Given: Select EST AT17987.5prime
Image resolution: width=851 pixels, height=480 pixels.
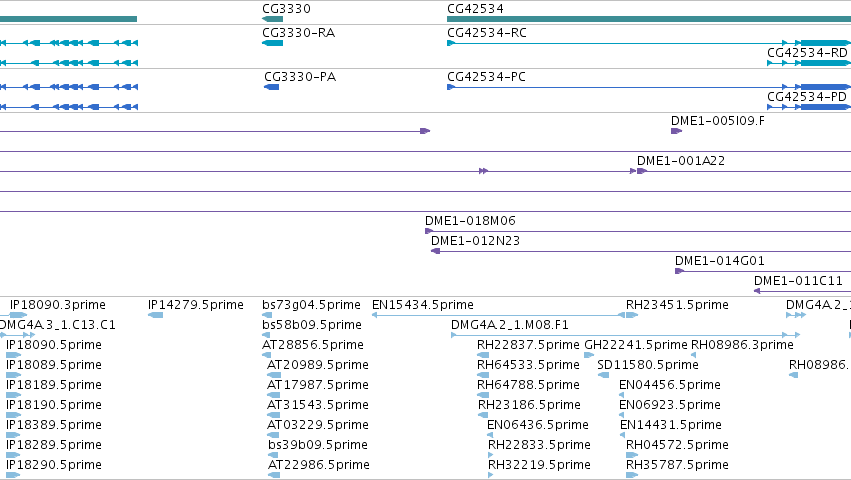Looking at the screenshot, I should 317,385.
